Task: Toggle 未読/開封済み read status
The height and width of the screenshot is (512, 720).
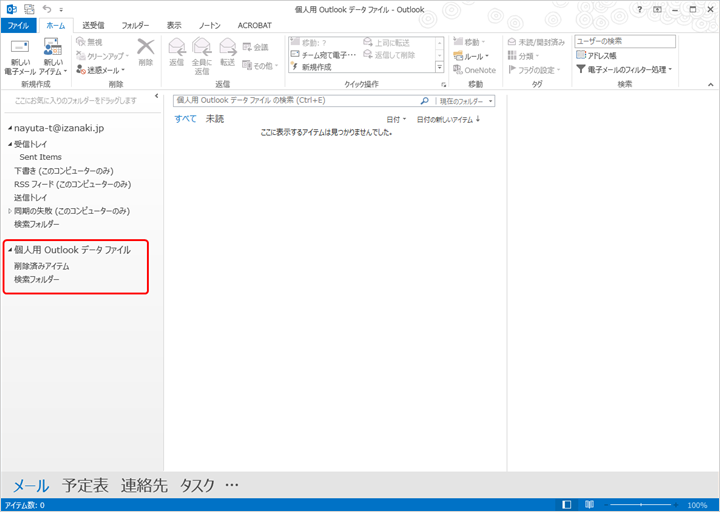Action: (536, 42)
